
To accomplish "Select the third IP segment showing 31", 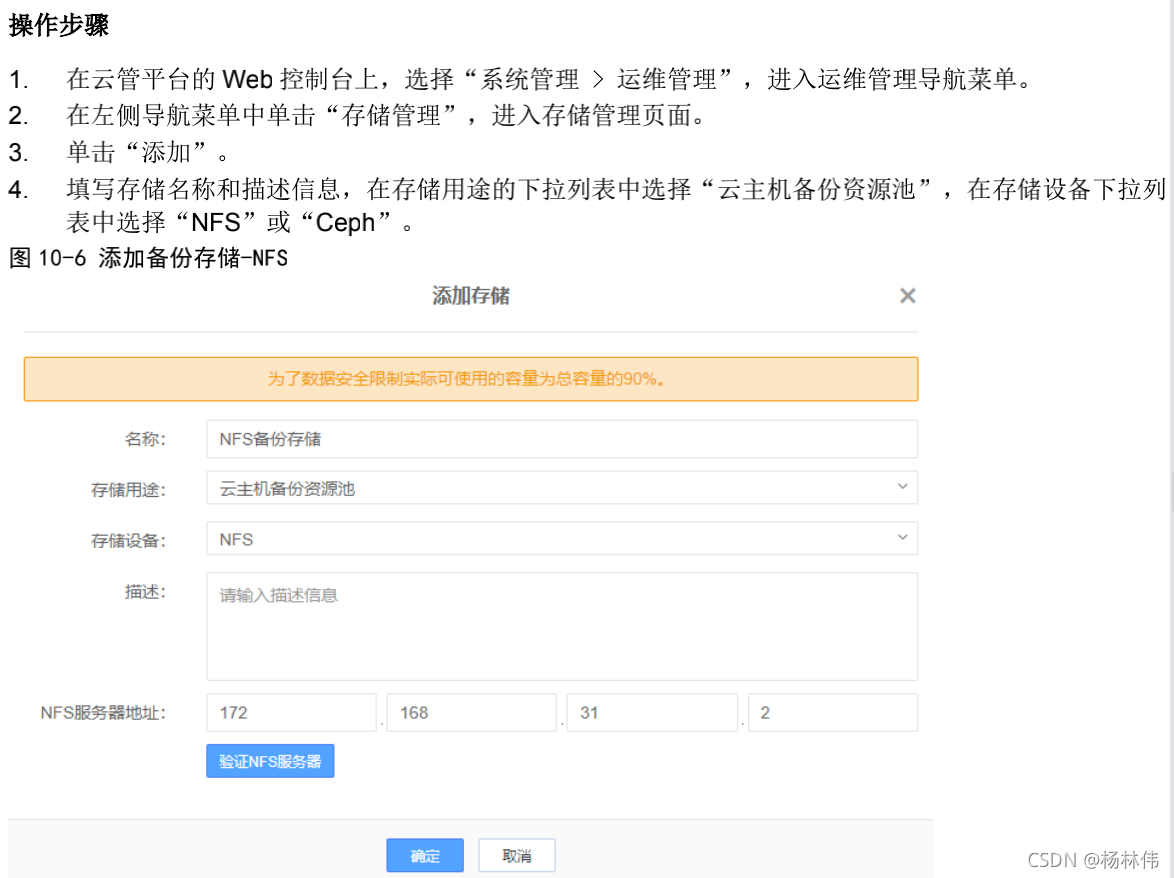I will 652,712.
